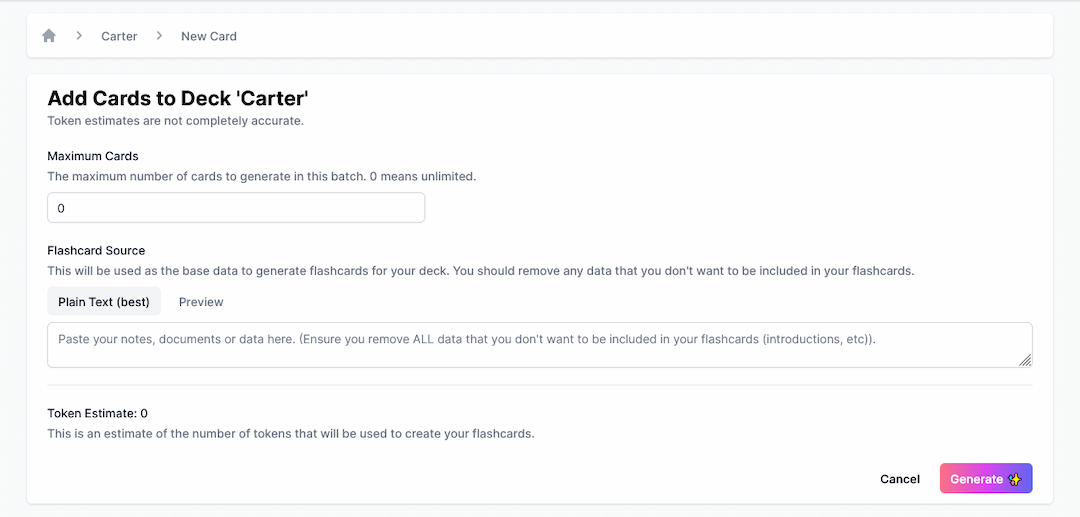Image resolution: width=1080 pixels, height=517 pixels.
Task: Click into the notes paste textarea
Action: pyautogui.click(x=540, y=345)
